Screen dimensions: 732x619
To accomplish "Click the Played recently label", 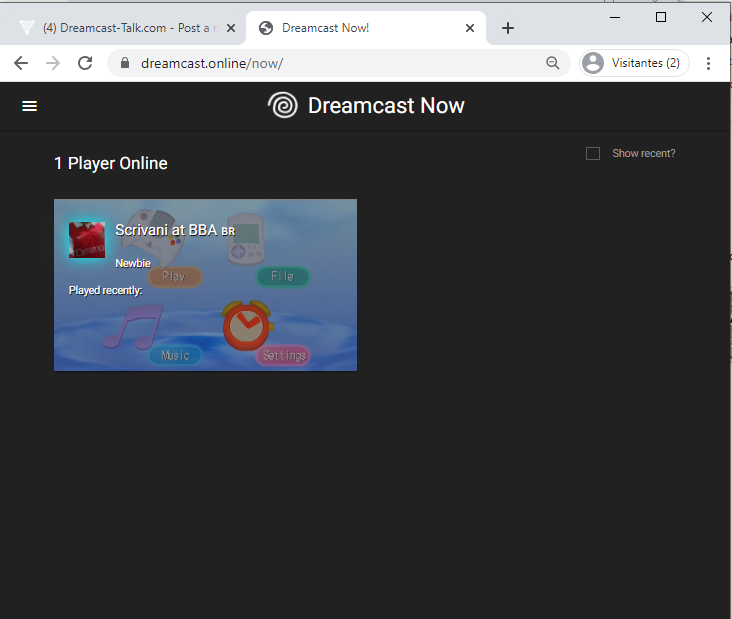I will [106, 290].
